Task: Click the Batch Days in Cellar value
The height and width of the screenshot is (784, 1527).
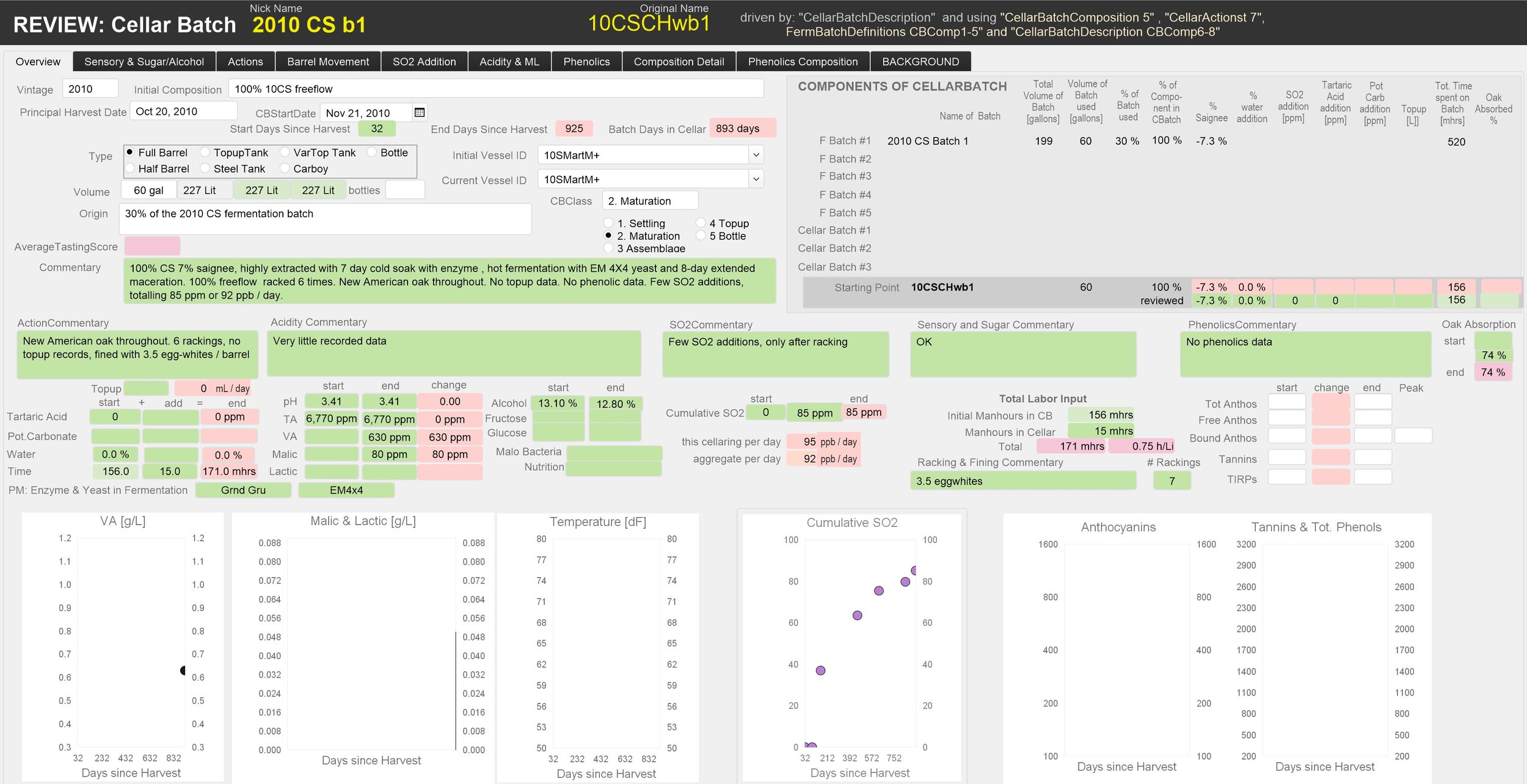Action: coord(743,128)
